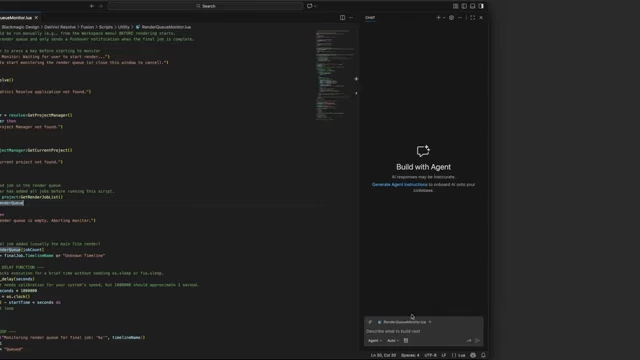
Task: Click the Generate Agent Instructions link
Action: coord(400,184)
